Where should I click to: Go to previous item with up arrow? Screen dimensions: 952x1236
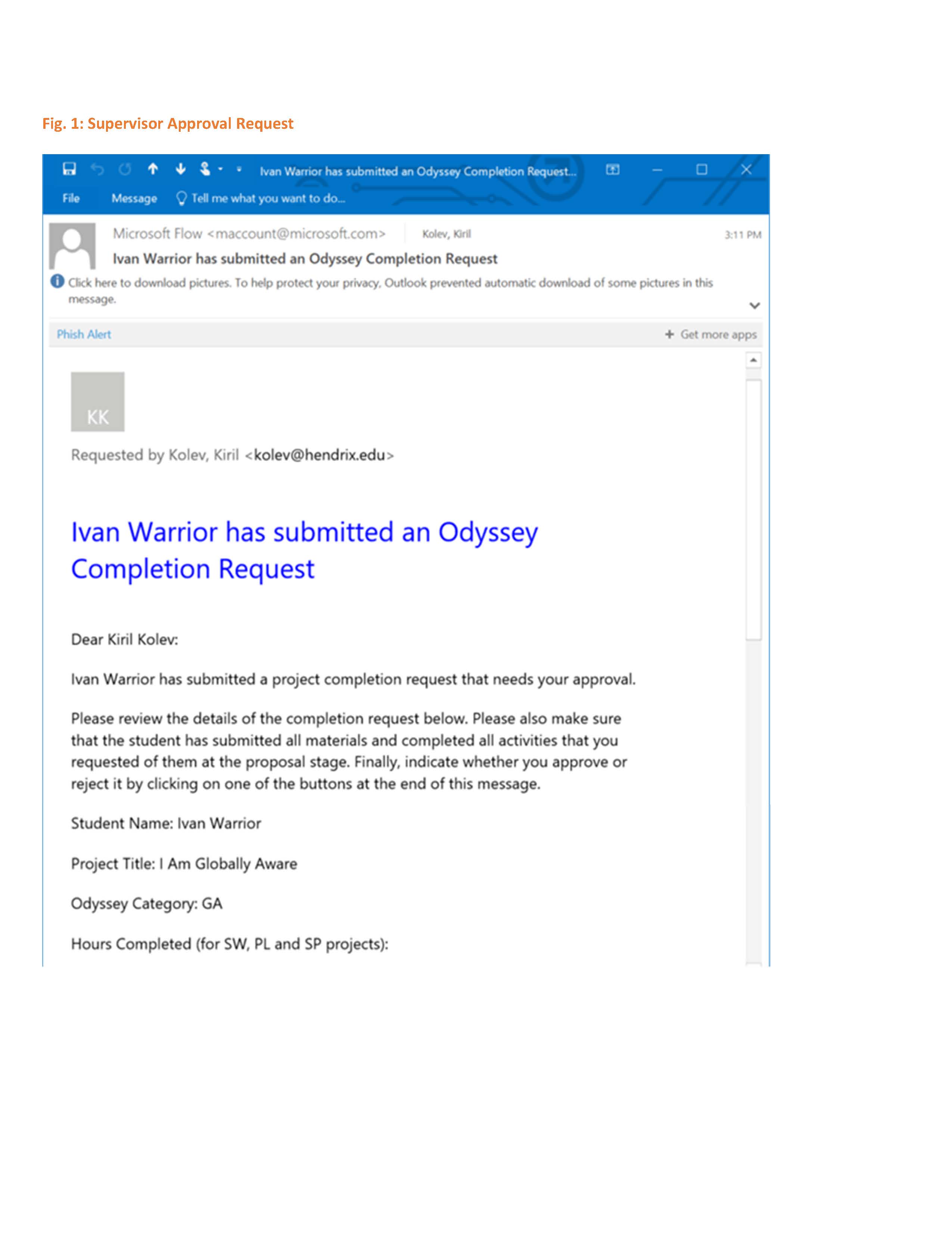pyautogui.click(x=153, y=169)
